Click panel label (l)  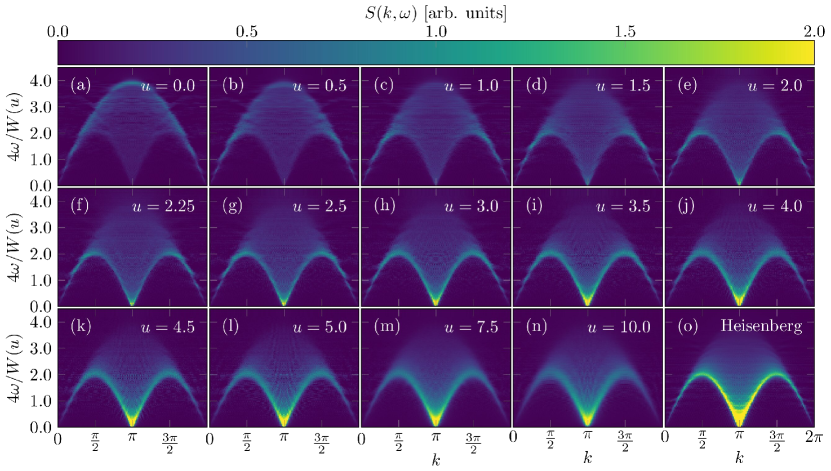click(231, 325)
